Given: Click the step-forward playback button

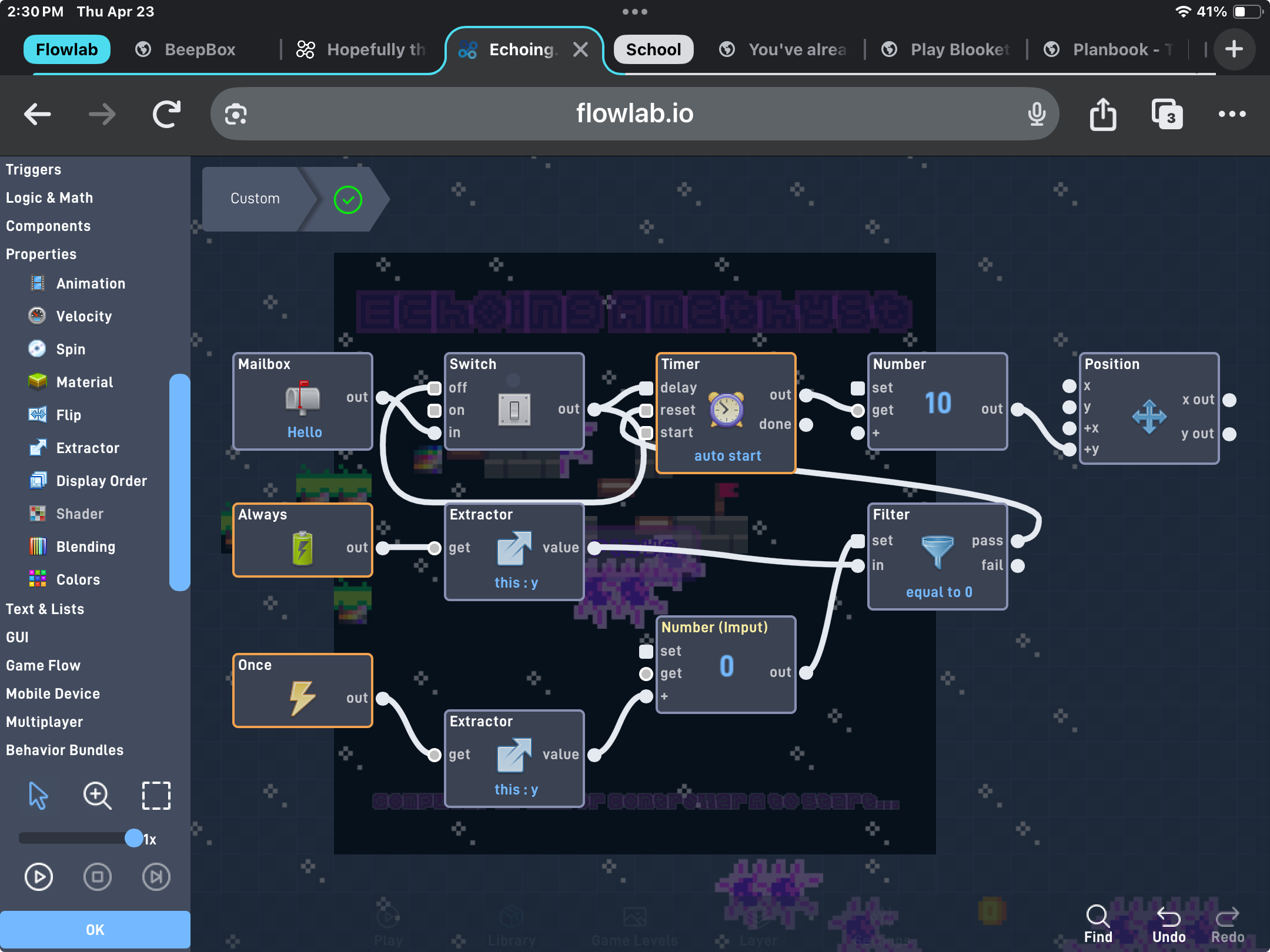Looking at the screenshot, I should point(156,877).
